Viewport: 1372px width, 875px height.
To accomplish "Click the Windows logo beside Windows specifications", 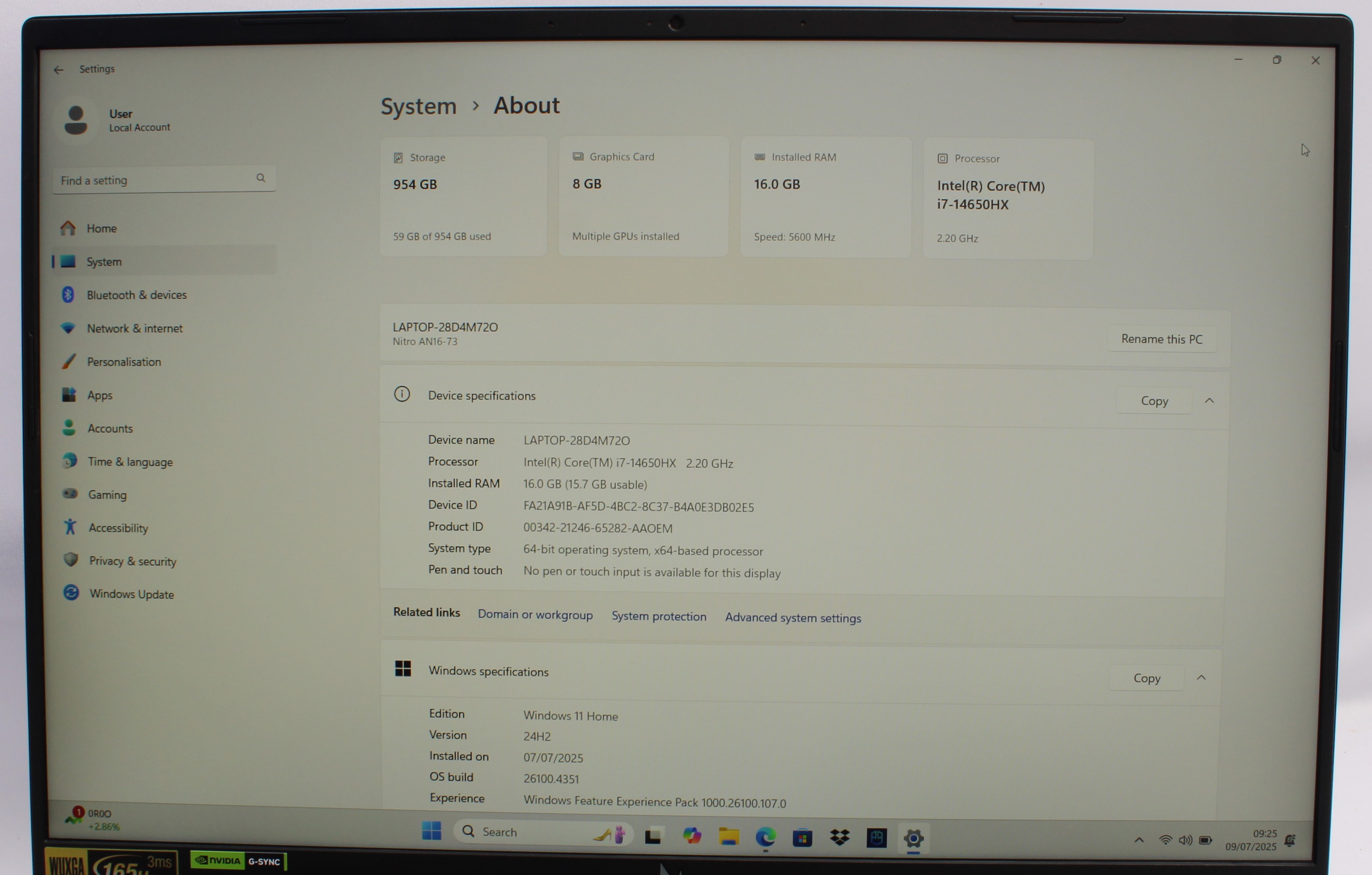I will 403,669.
